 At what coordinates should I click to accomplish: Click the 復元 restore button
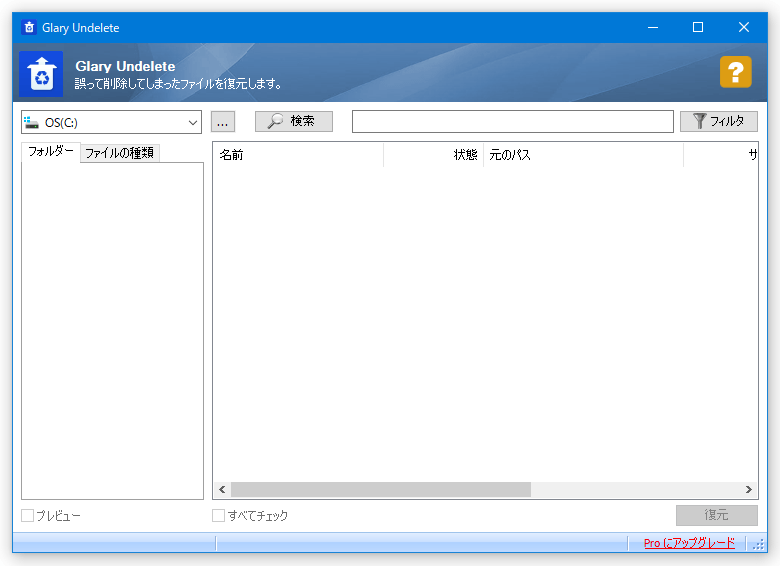716,515
